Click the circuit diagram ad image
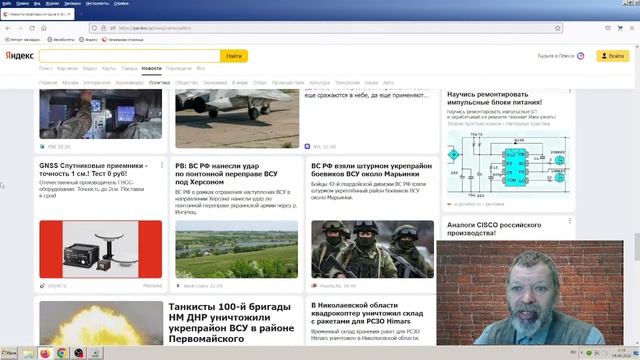Viewport: 640px width, 360px height. pos(508,164)
